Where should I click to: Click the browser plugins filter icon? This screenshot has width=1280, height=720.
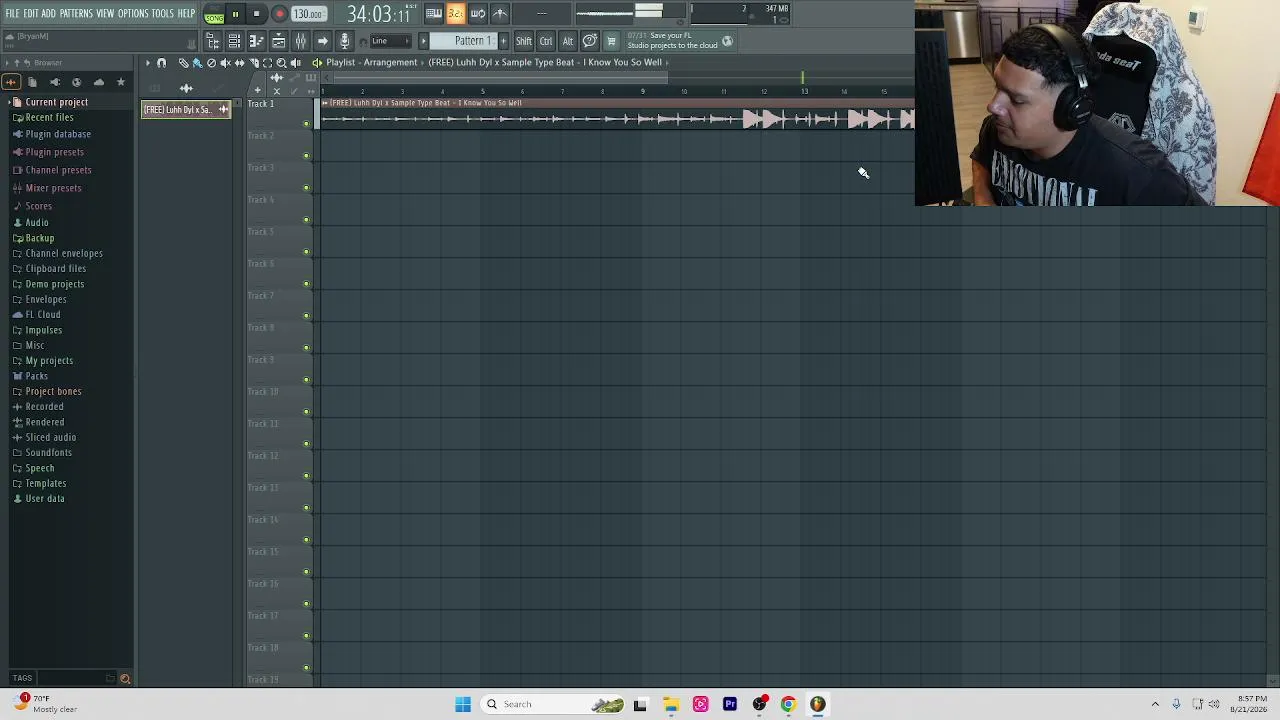click(x=54, y=82)
